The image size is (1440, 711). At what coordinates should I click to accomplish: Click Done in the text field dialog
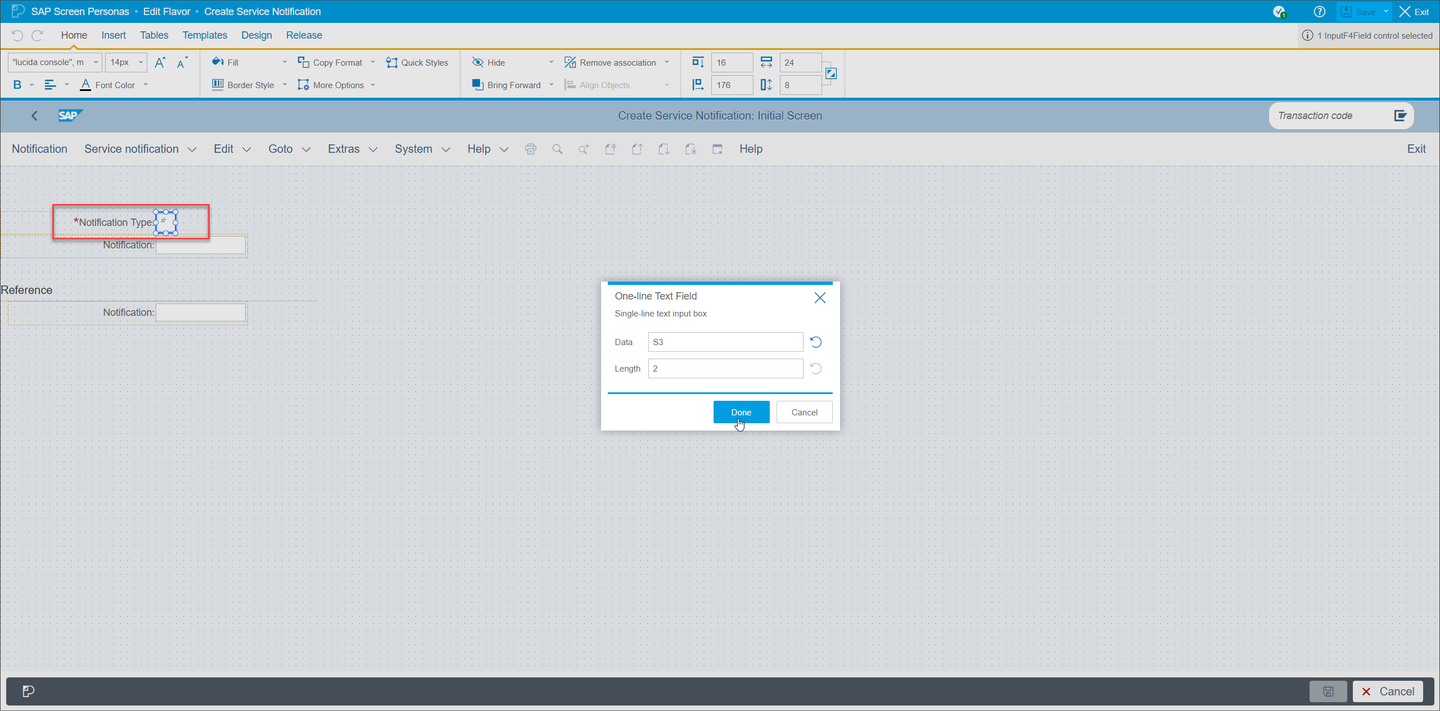[x=741, y=412]
